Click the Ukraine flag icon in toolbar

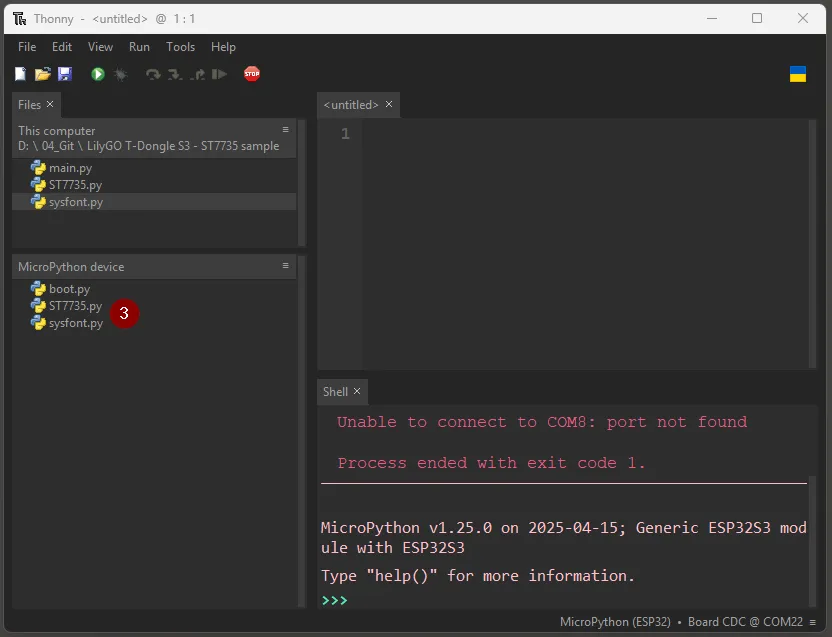(x=798, y=74)
